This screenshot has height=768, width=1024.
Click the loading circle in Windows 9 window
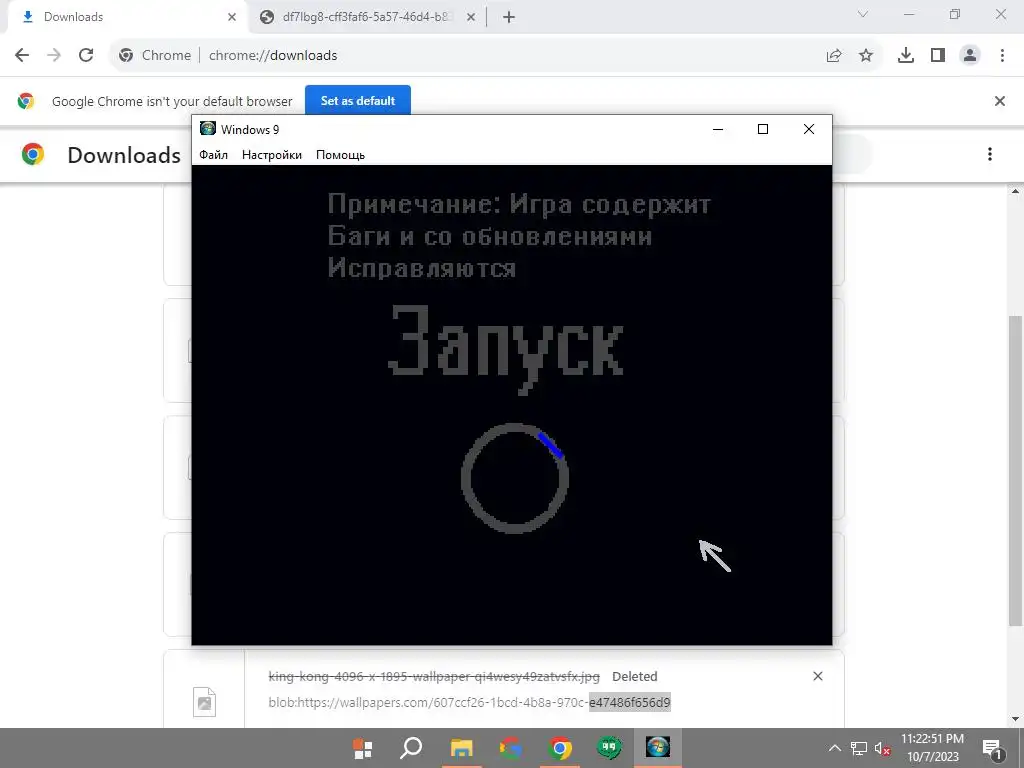pos(515,479)
